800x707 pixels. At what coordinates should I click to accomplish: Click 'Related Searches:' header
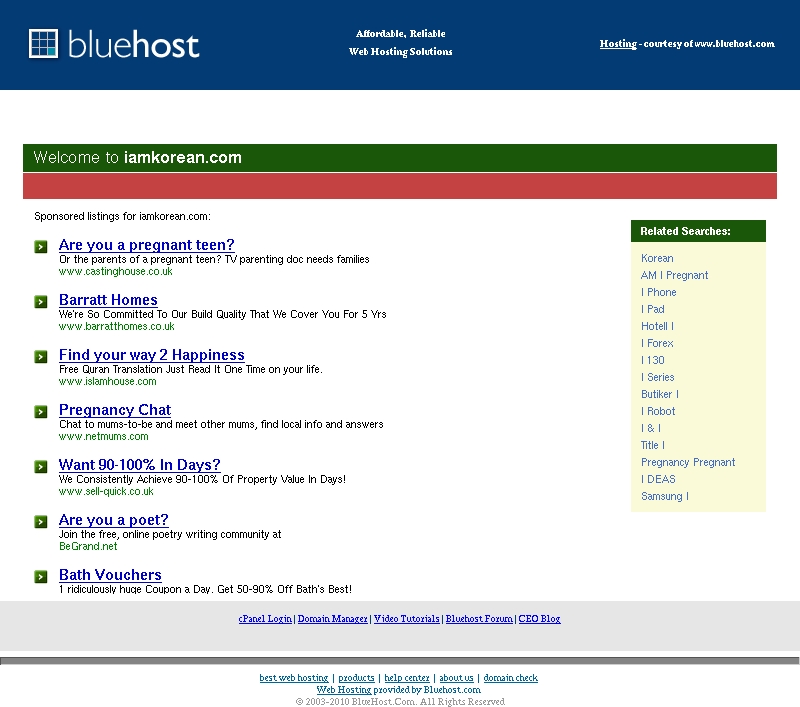click(685, 231)
